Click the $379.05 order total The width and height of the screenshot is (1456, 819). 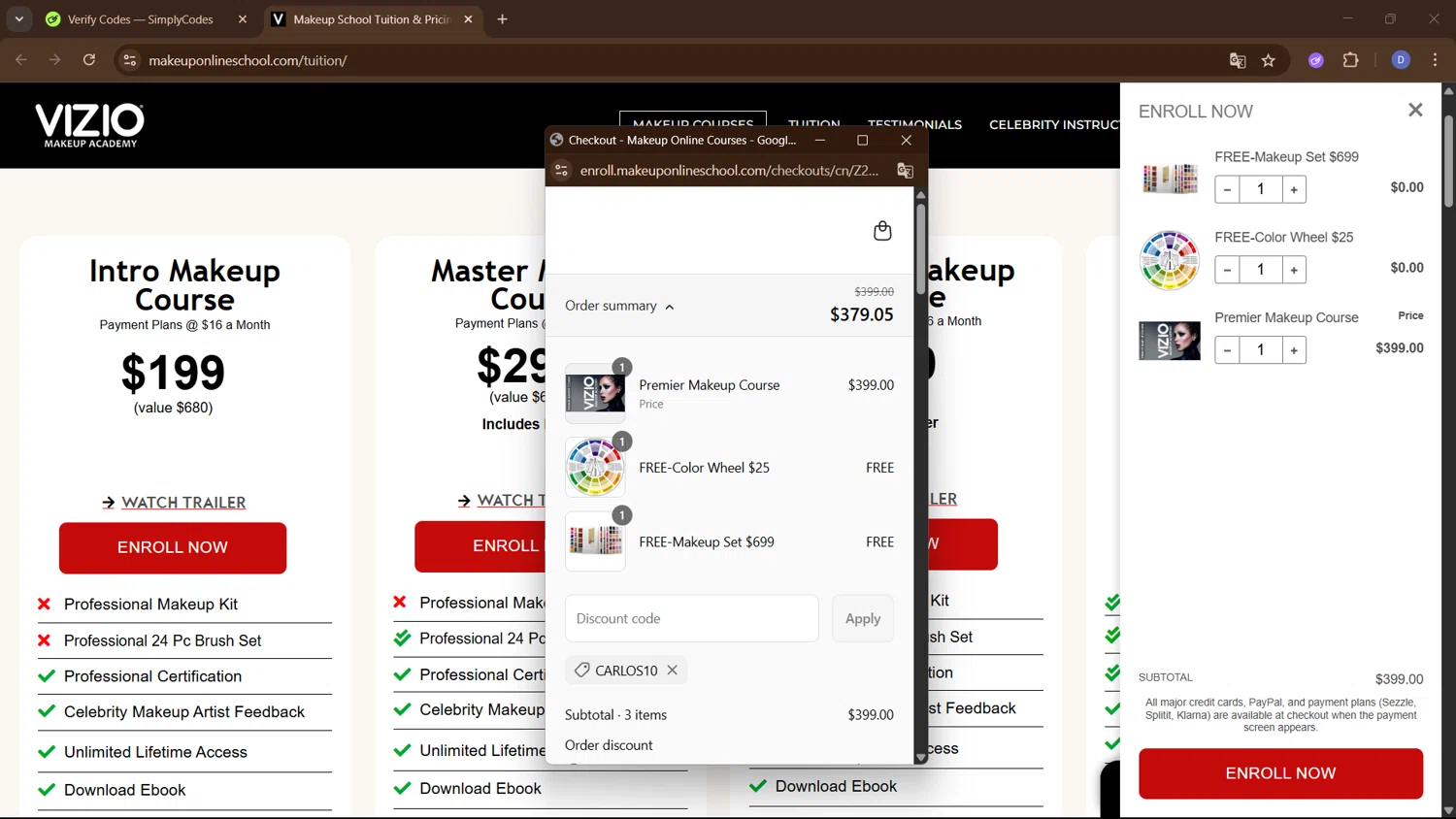[861, 314]
